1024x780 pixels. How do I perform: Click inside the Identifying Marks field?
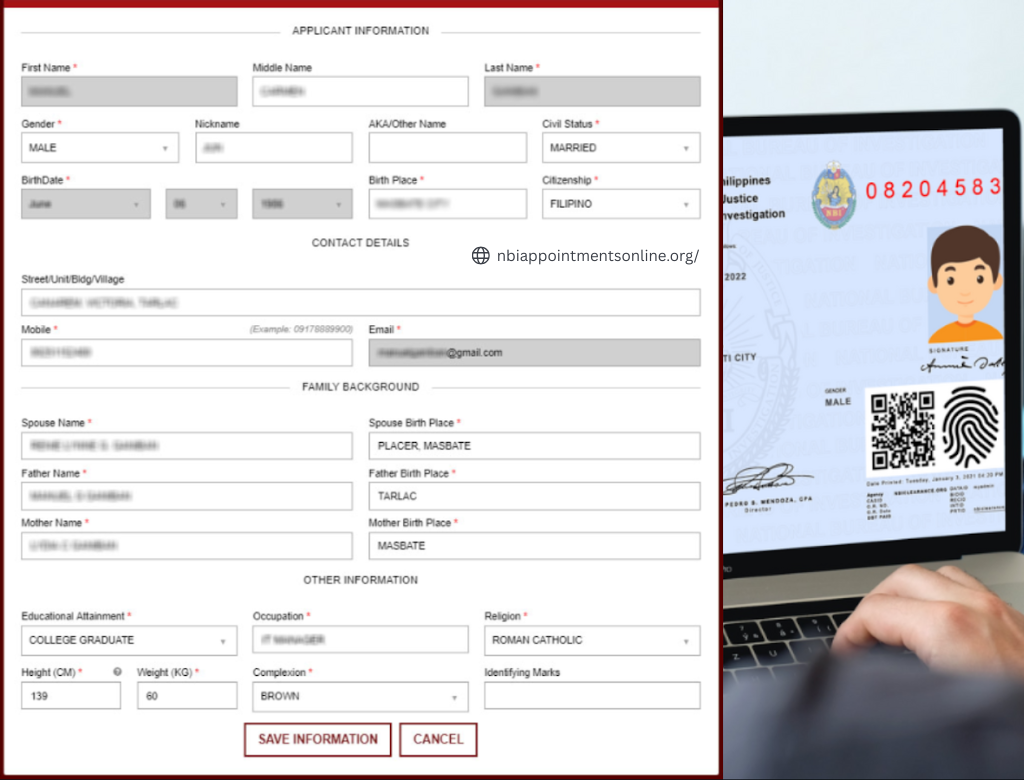(591, 695)
